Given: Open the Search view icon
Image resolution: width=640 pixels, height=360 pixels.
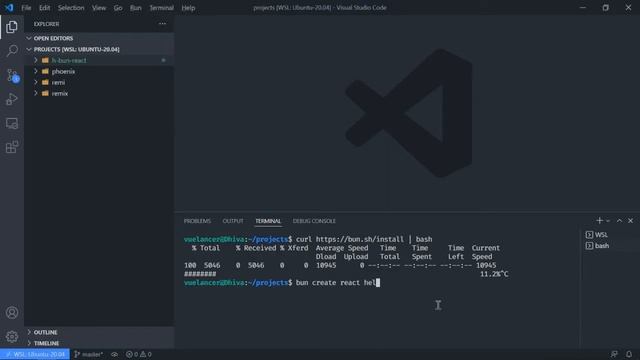Looking at the screenshot, I should [12, 51].
